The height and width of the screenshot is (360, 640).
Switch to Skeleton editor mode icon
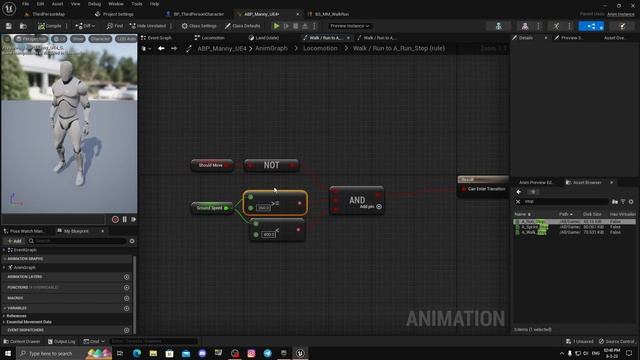tap(499, 26)
